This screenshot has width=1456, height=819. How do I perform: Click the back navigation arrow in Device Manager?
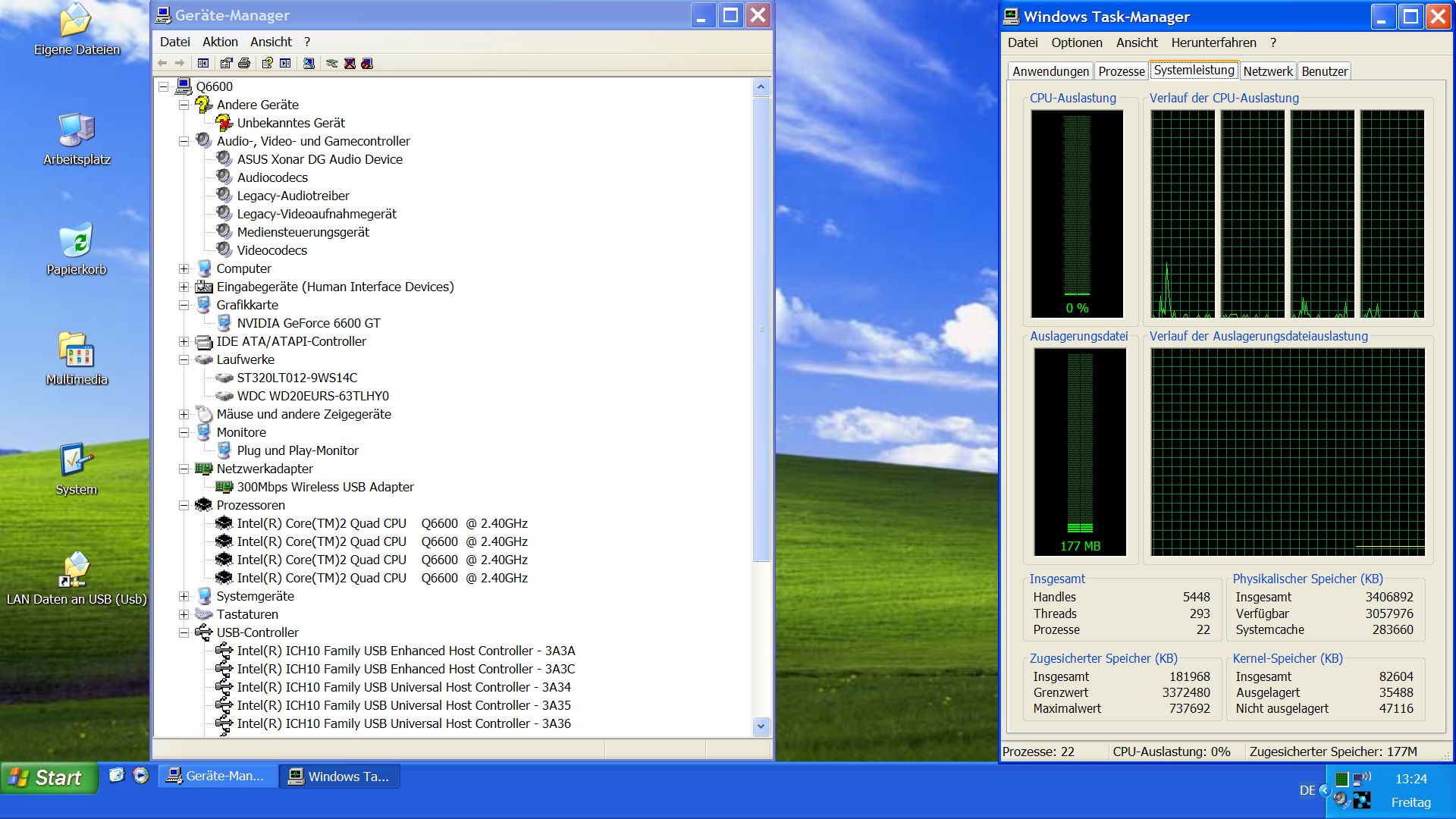click(x=163, y=63)
